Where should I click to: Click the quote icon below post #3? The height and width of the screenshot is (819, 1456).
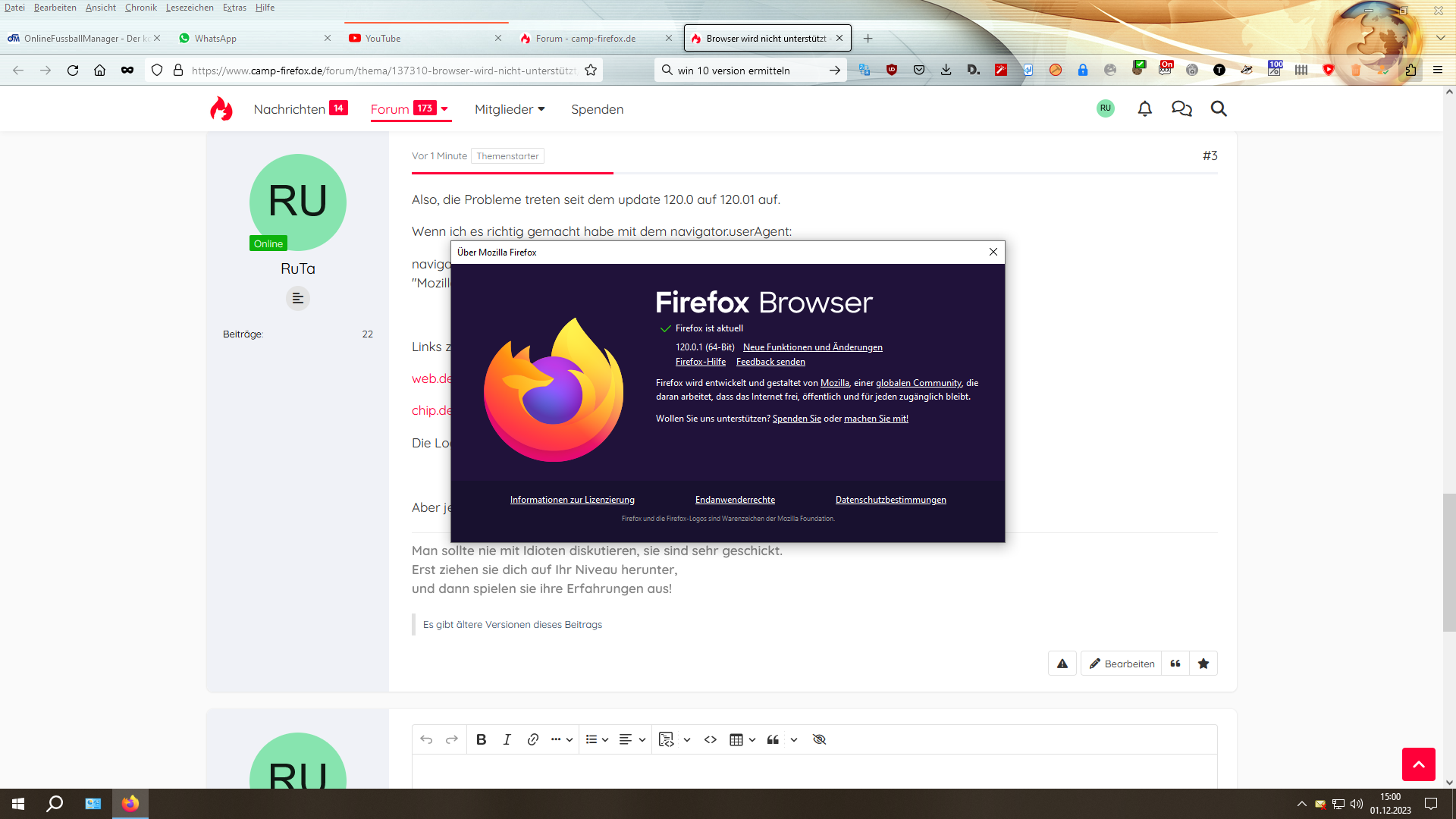tap(1175, 664)
